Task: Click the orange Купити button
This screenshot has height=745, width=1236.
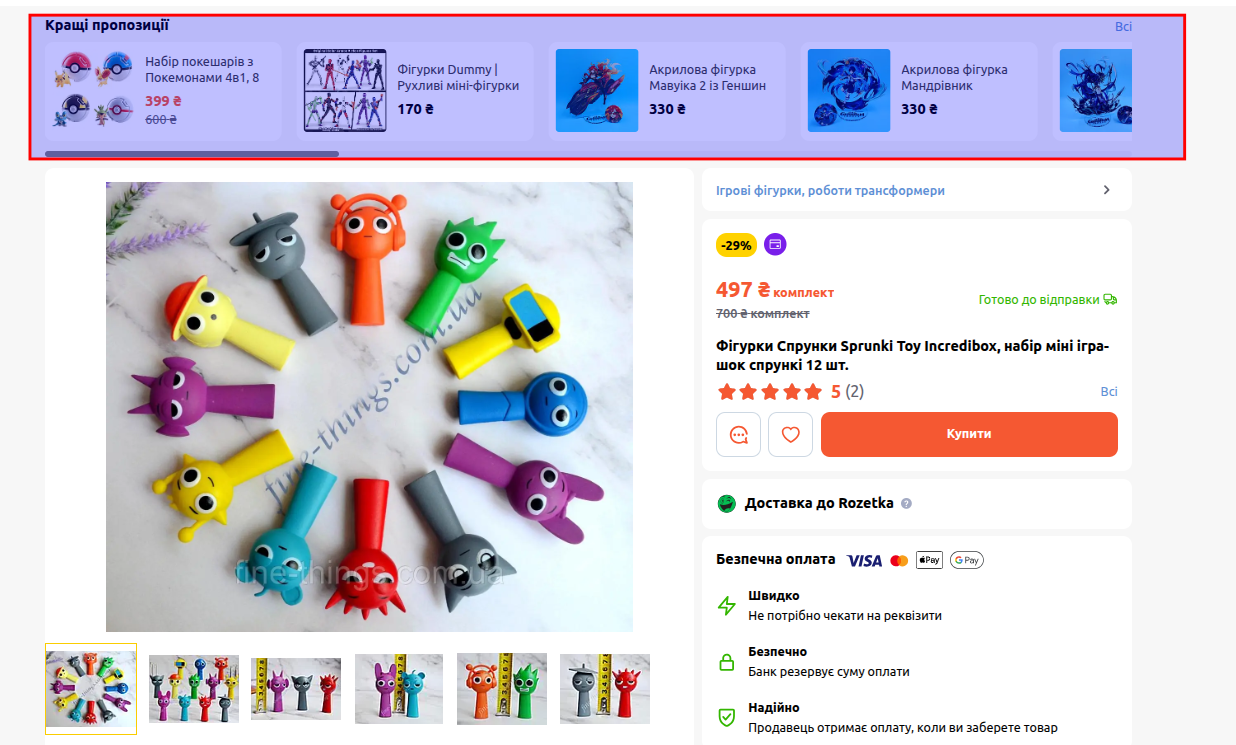Action: (x=969, y=434)
